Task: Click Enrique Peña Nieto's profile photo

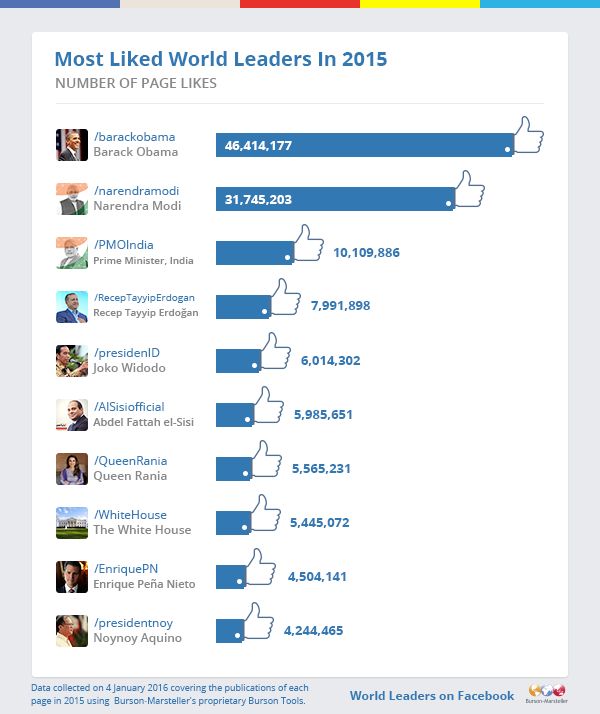Action: click(72, 577)
